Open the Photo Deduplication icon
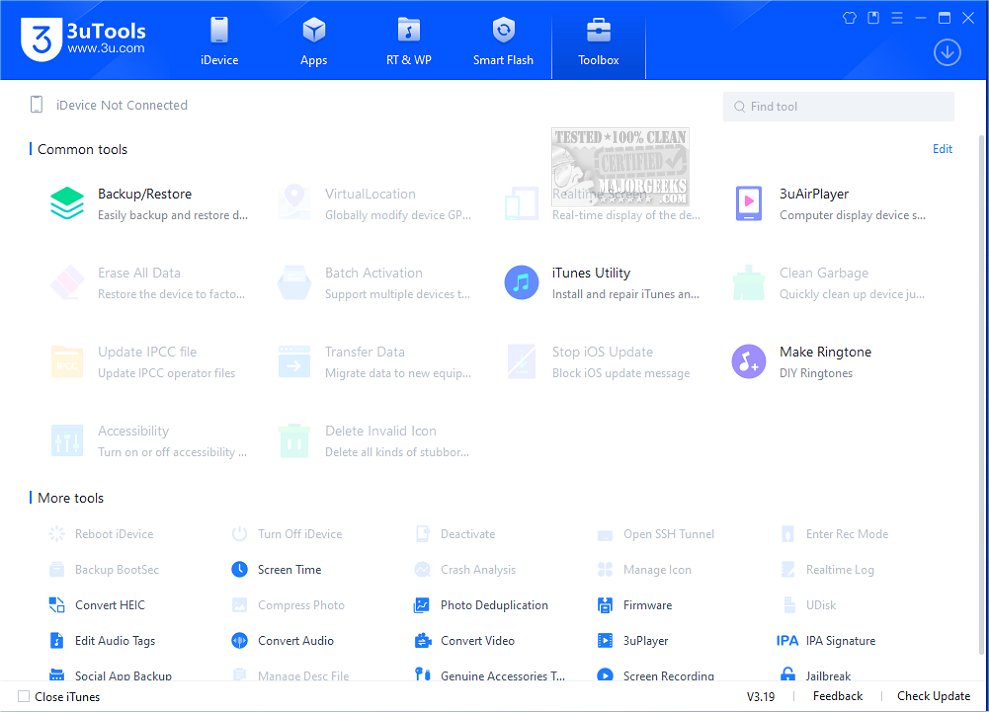989x712 pixels. pyautogui.click(x=422, y=605)
